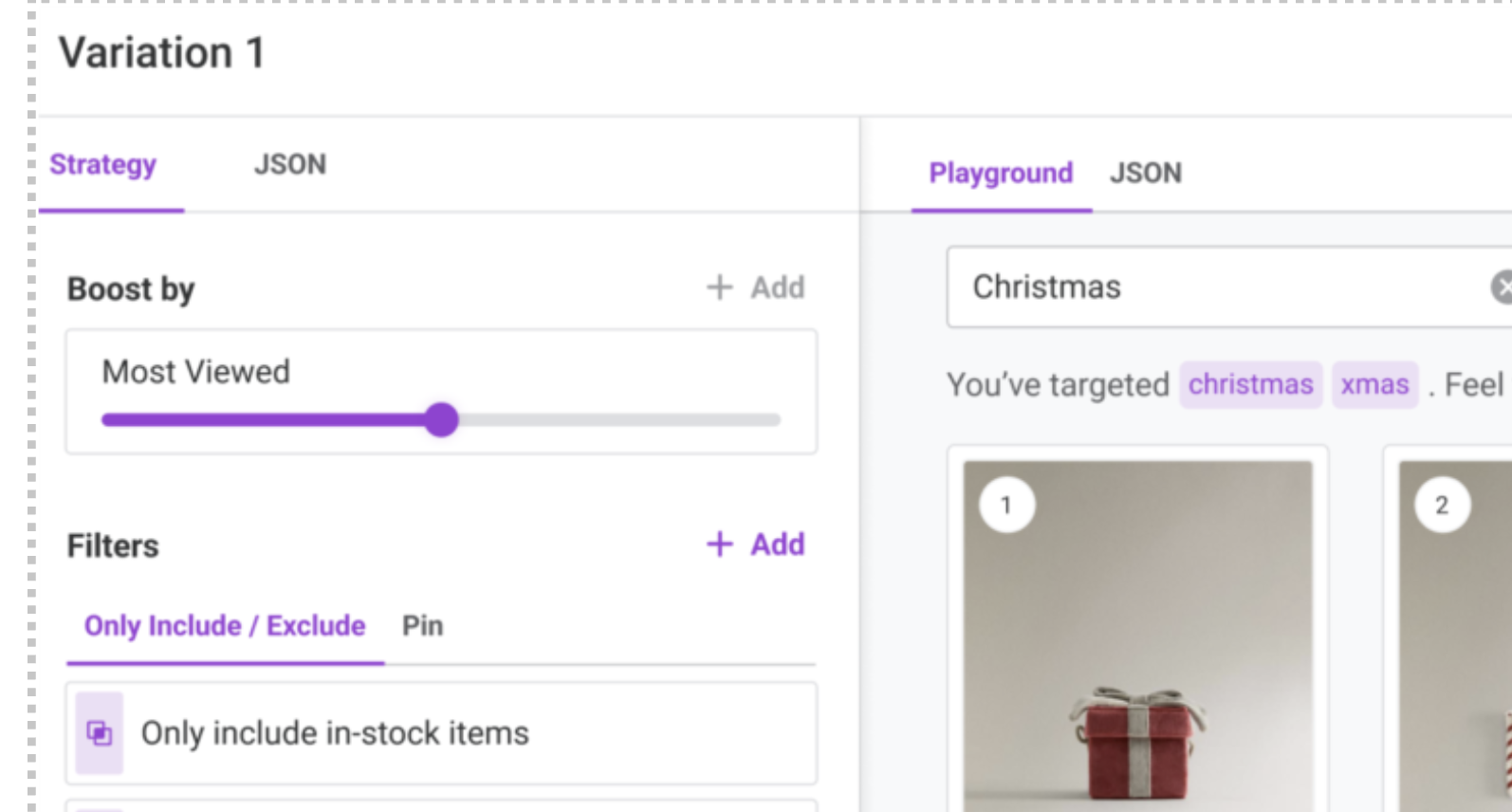Add a new Boost by rule
The height and width of the screenshot is (812, 1512).
pos(756,287)
